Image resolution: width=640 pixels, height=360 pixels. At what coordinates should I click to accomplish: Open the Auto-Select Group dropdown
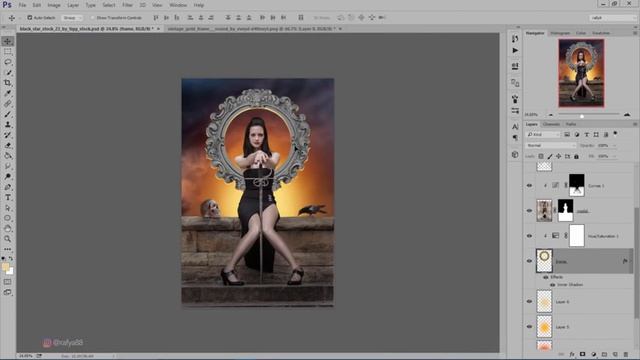coord(72,18)
